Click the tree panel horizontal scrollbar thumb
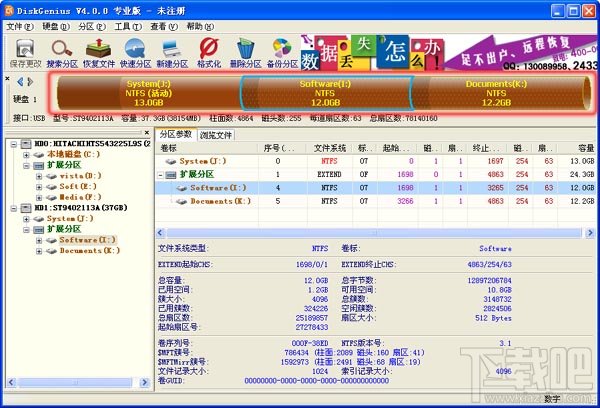This screenshot has height=408, width=600. tap(75, 382)
